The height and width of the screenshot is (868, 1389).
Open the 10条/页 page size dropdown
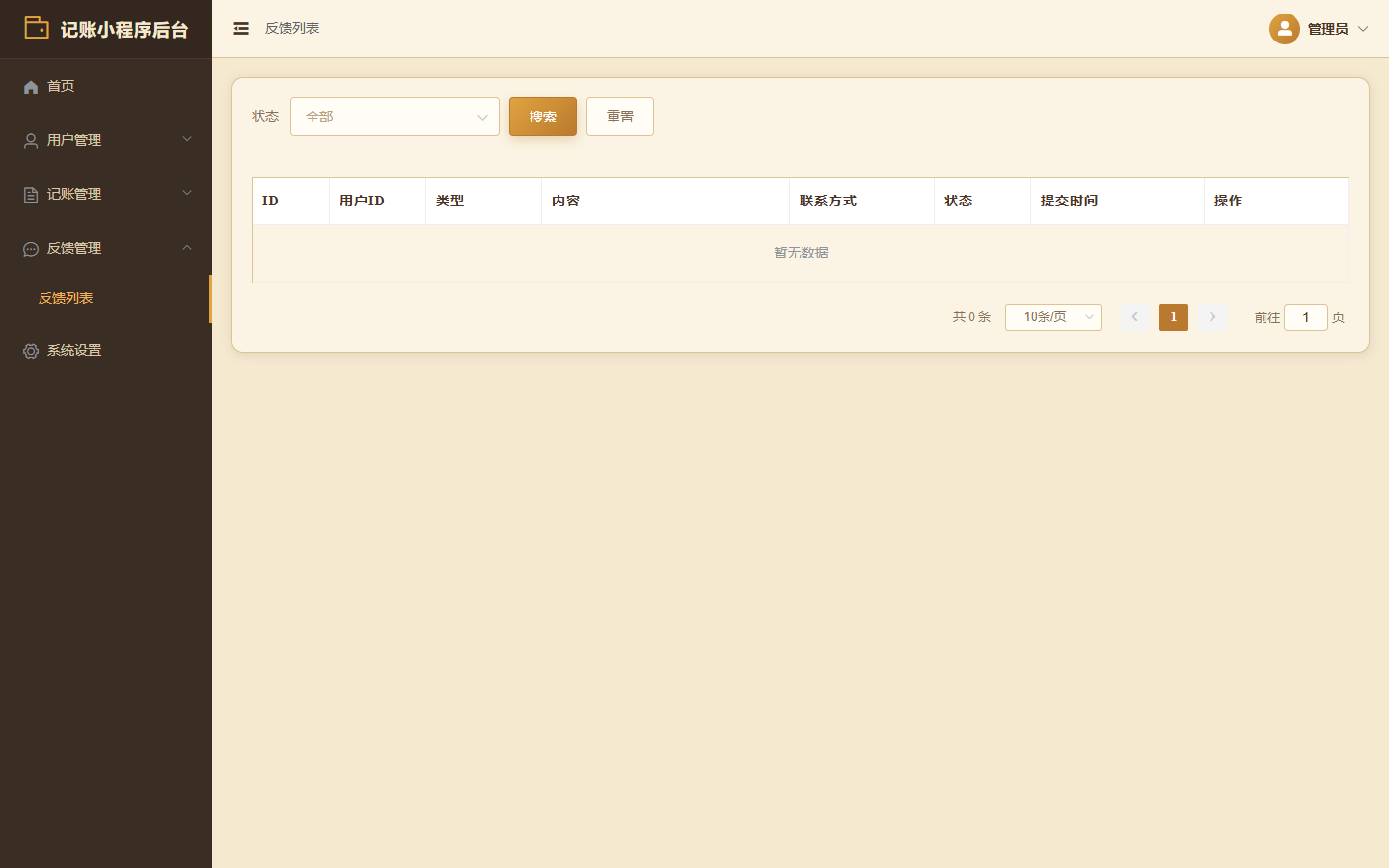click(1053, 317)
